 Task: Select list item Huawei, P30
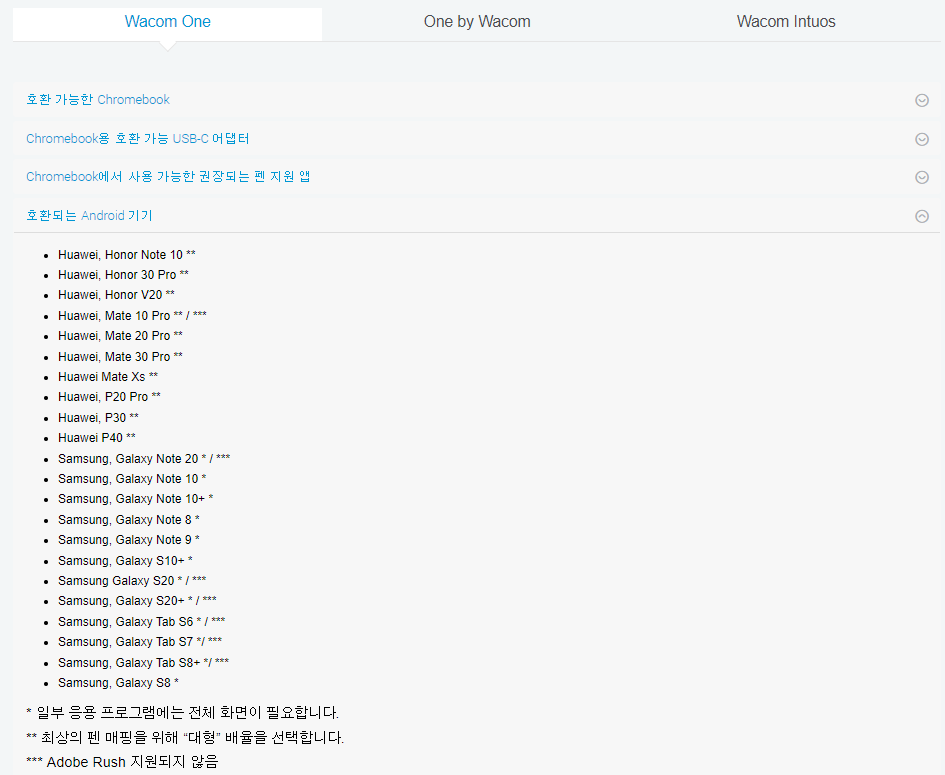tap(98, 418)
